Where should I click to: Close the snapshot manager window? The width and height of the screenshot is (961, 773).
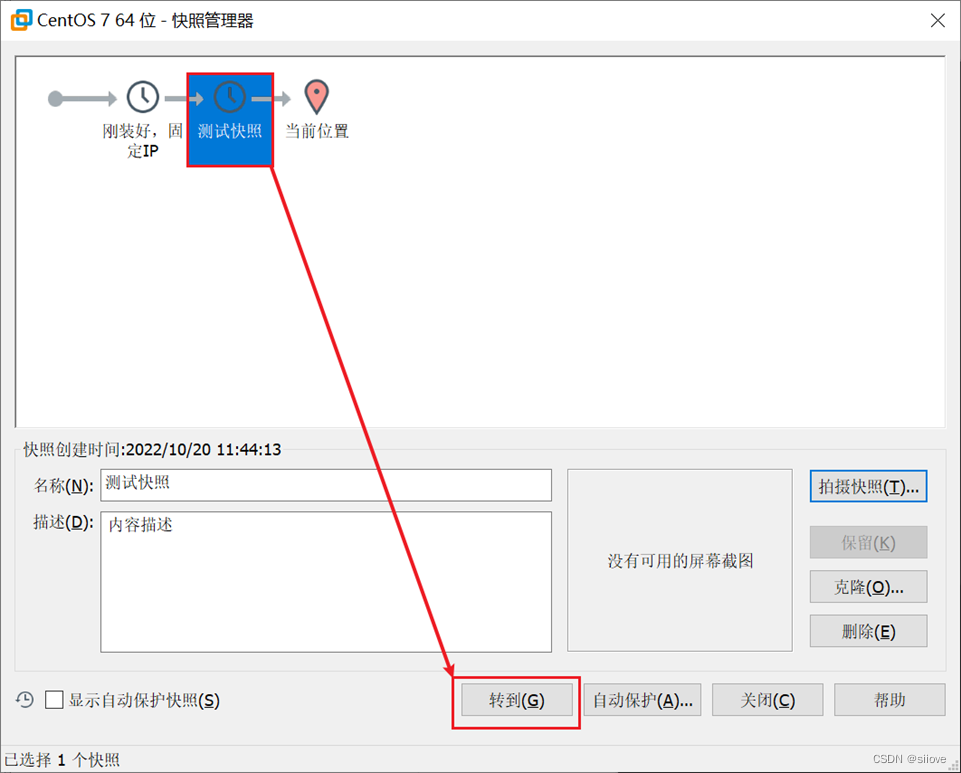coord(937,20)
